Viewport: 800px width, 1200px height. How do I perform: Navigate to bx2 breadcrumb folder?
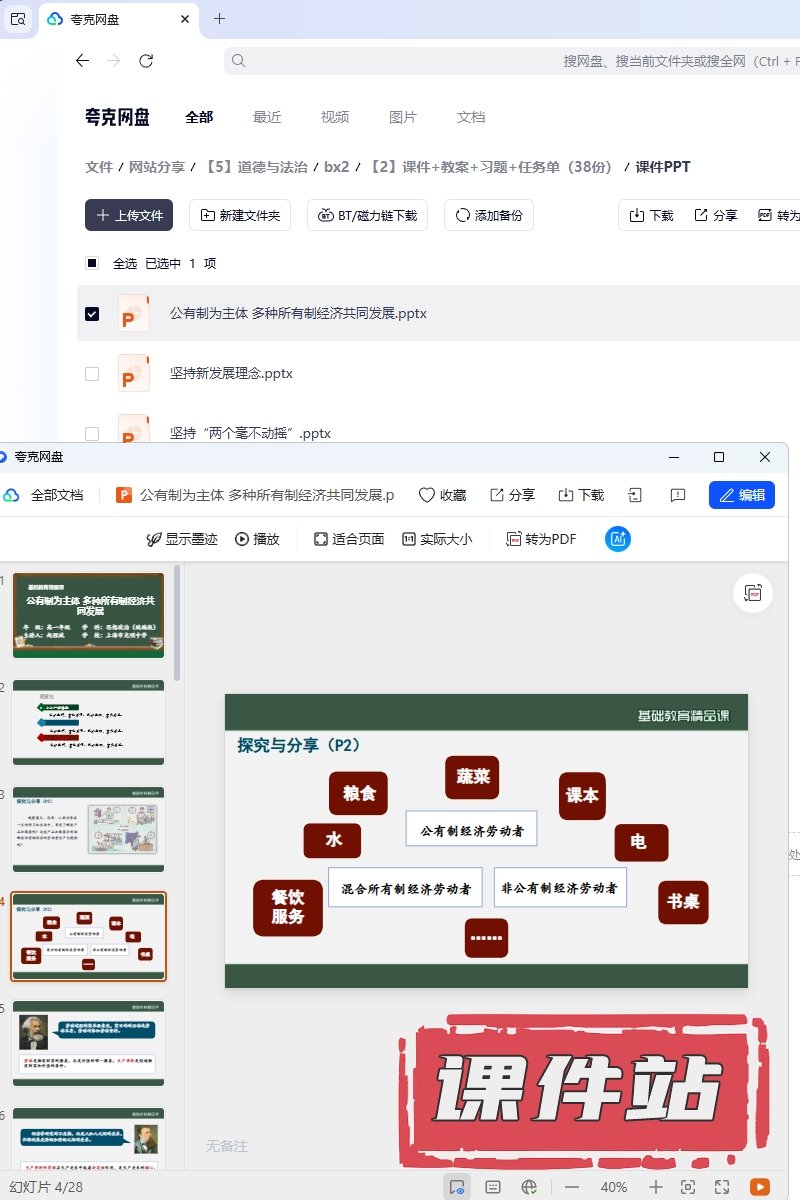336,167
